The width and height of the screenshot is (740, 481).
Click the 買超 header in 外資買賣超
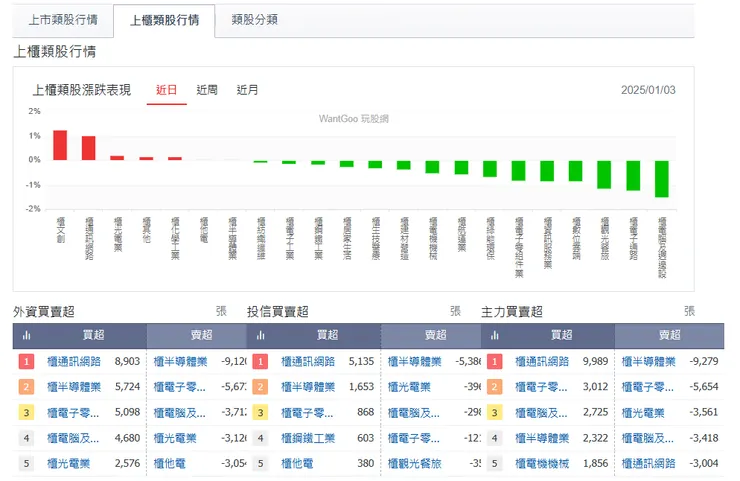pyautogui.click(x=93, y=335)
